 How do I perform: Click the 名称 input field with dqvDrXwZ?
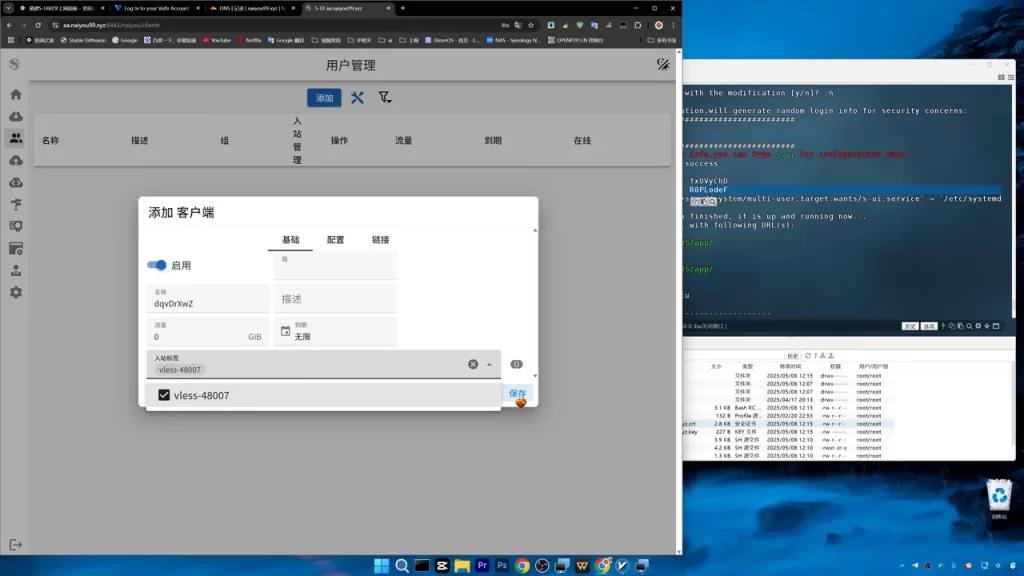208,298
